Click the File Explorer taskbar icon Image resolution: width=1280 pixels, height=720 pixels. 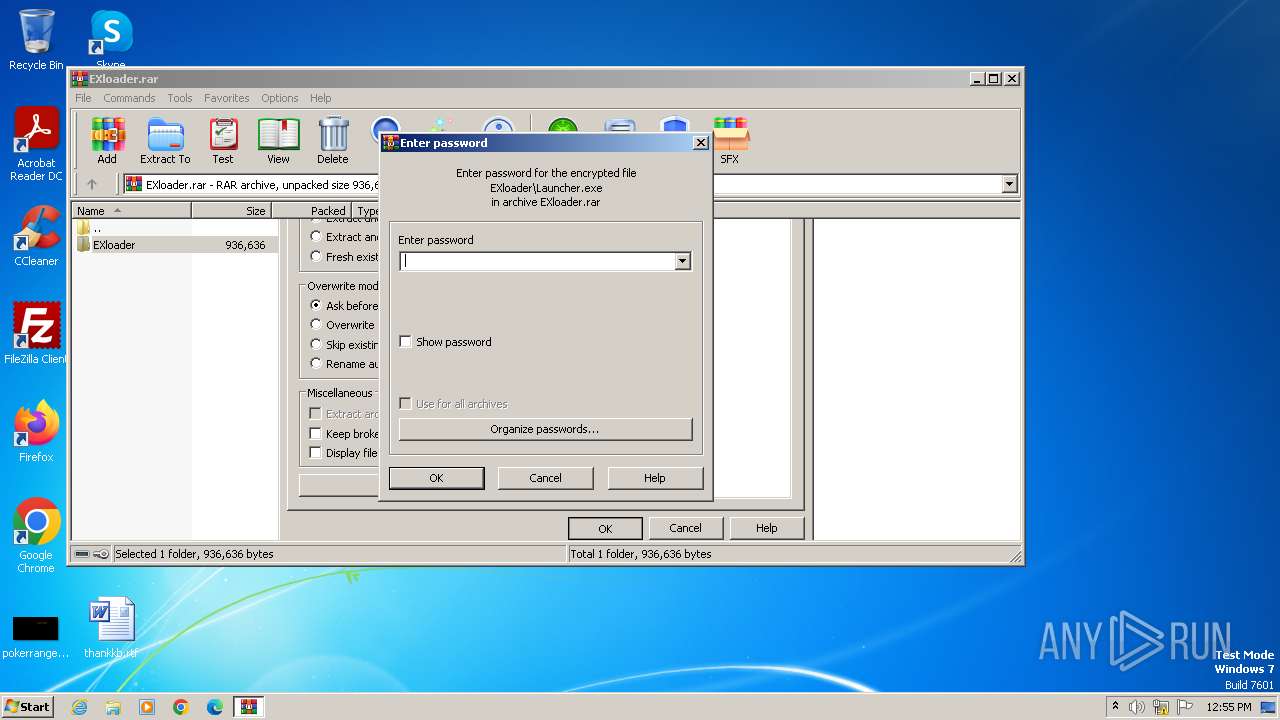point(113,707)
